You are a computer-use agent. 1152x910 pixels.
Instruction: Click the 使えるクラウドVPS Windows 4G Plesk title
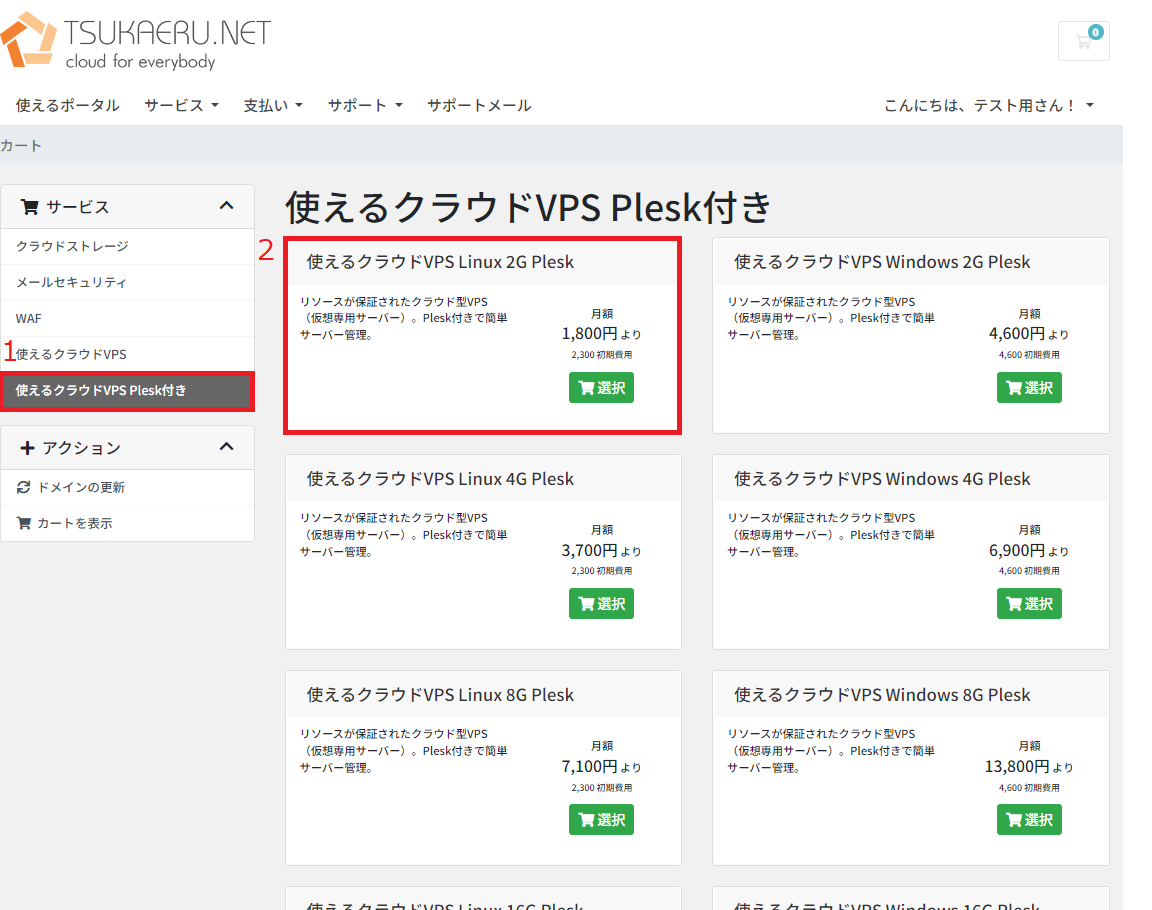882,479
